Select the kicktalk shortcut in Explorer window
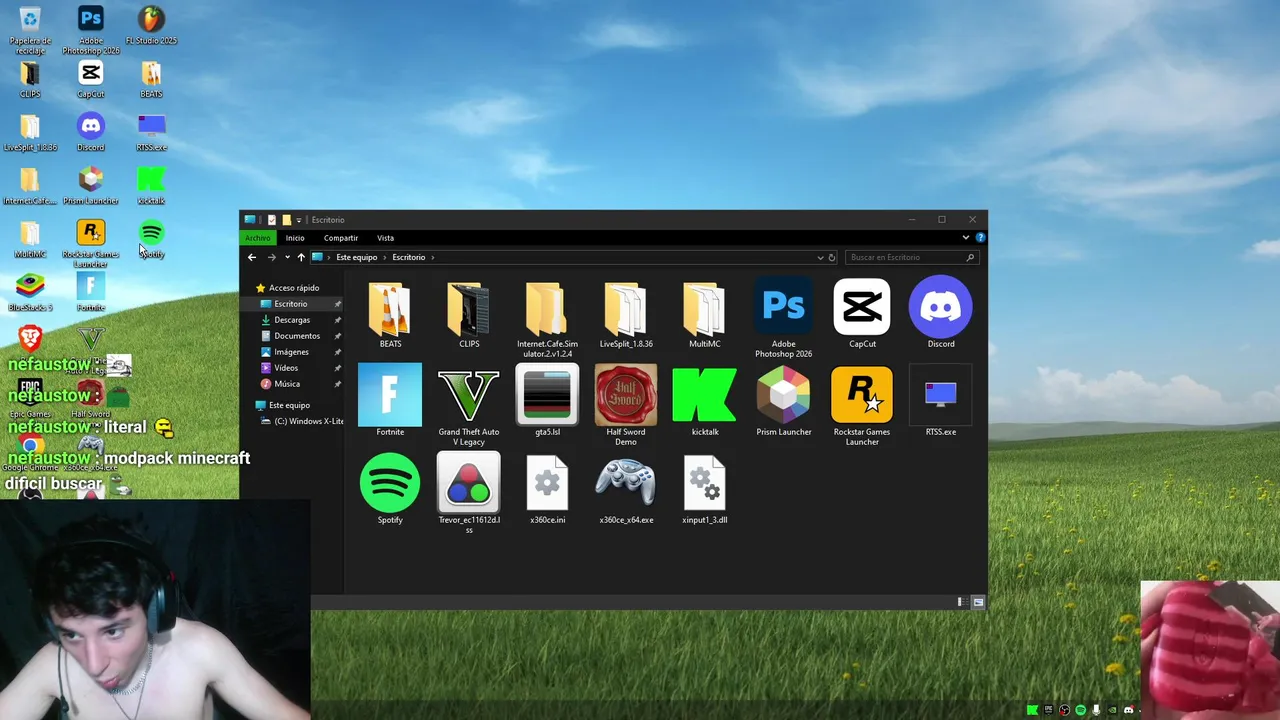The image size is (1280, 720). pyautogui.click(x=704, y=401)
